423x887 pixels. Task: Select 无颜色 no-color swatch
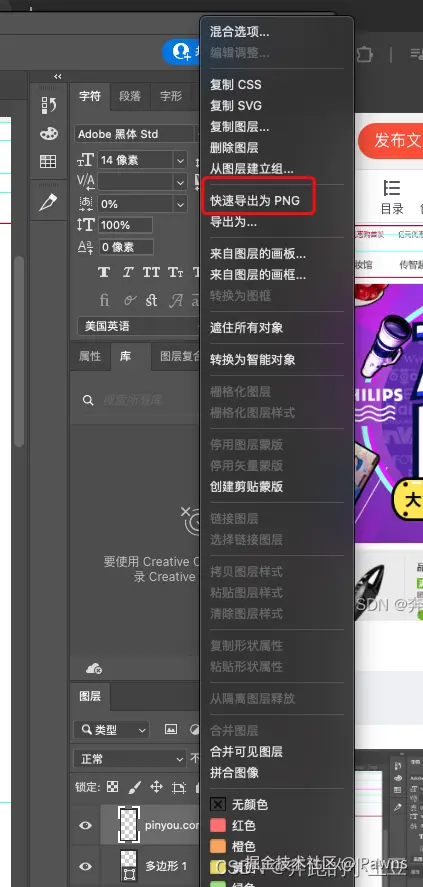coord(218,804)
